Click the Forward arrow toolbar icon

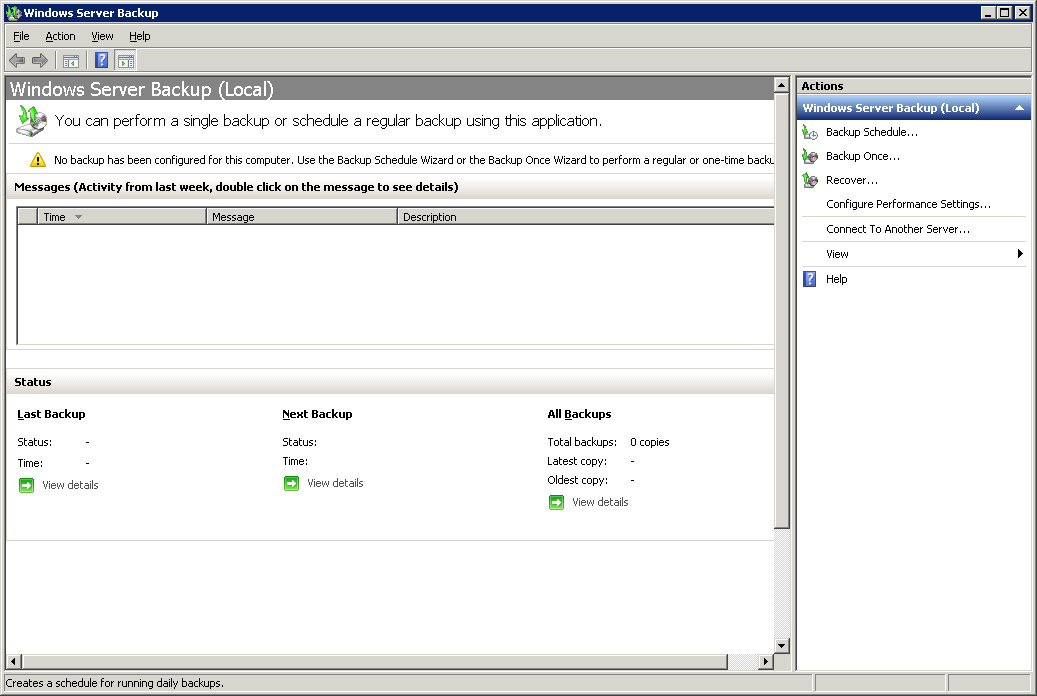click(x=40, y=61)
